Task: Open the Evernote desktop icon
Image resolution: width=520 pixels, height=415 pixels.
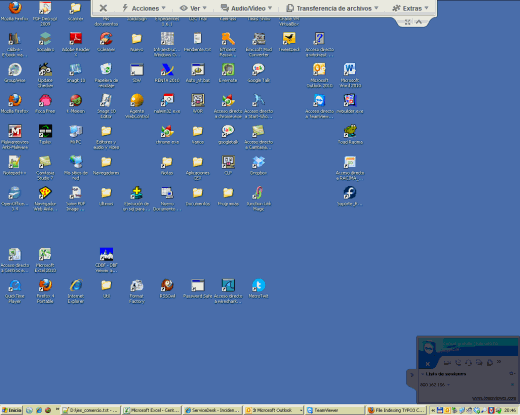Action: pos(228,73)
